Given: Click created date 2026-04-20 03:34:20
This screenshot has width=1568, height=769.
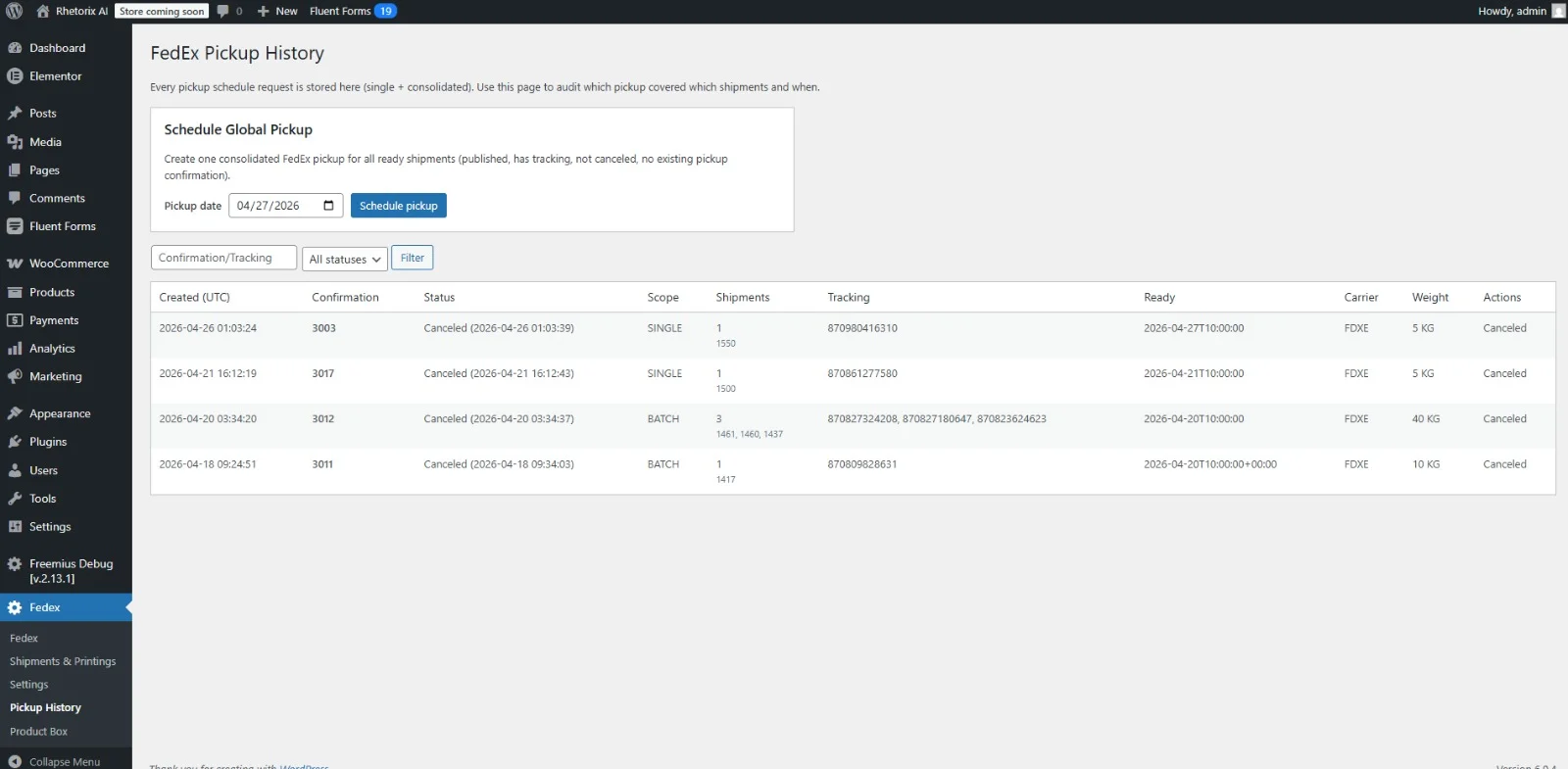Looking at the screenshot, I should coord(208,418).
